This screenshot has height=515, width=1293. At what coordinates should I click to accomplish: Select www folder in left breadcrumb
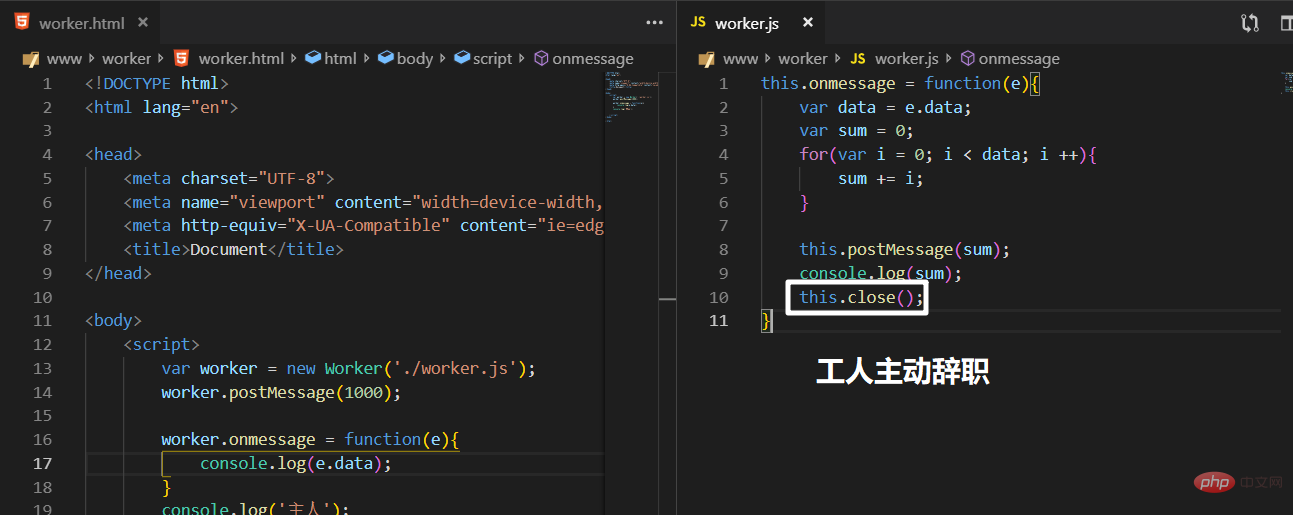tap(63, 58)
